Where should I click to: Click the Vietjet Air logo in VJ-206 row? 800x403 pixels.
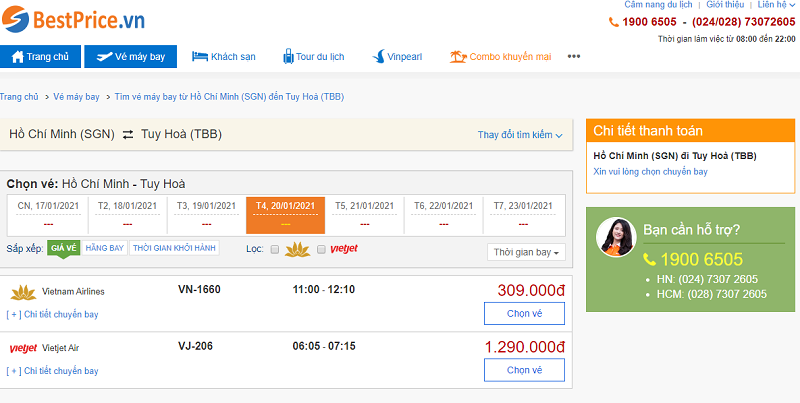pos(23,348)
